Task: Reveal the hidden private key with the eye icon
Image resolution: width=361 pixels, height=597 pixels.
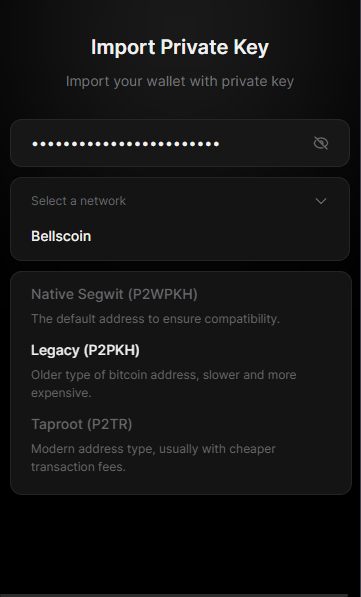Action: (321, 143)
